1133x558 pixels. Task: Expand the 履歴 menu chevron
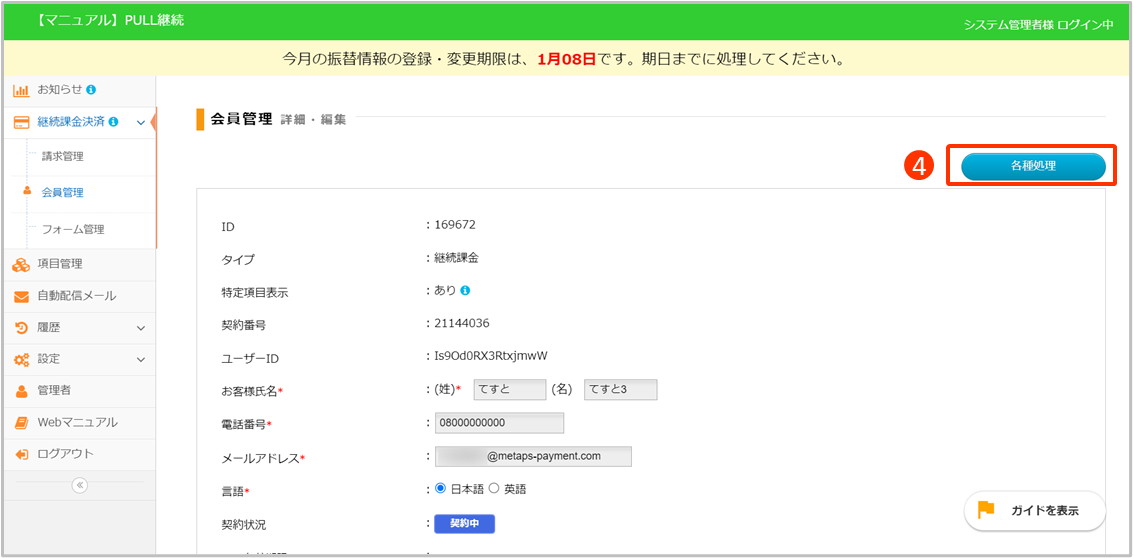coord(141,328)
